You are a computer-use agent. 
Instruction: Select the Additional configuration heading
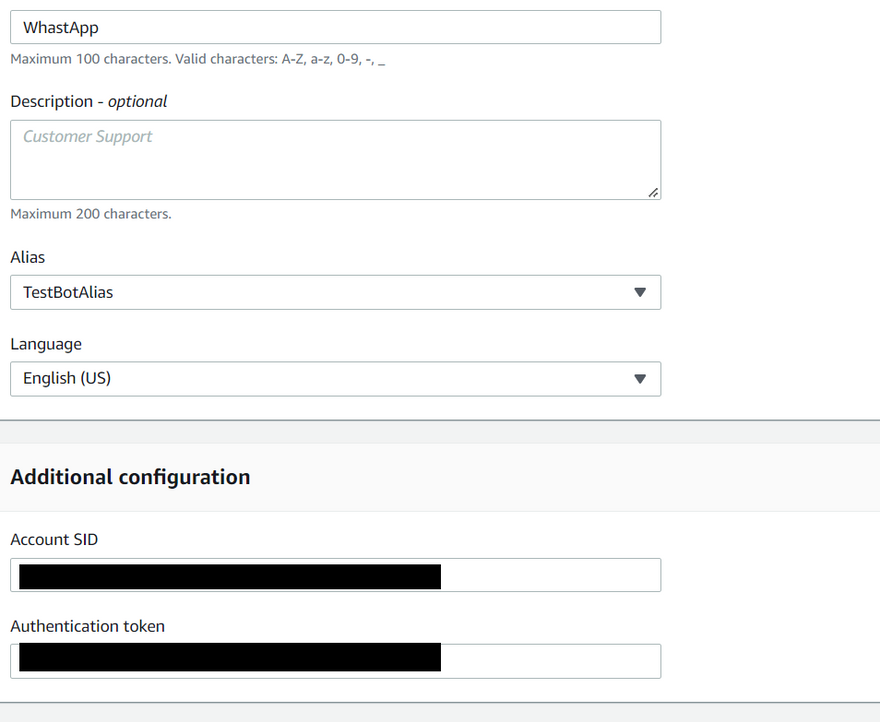click(x=130, y=477)
